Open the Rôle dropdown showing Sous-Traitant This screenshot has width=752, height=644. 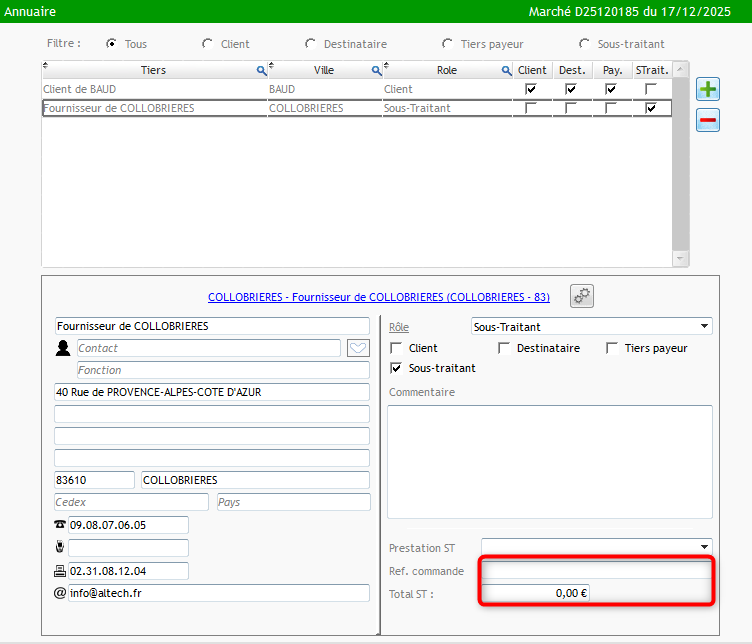coord(591,326)
